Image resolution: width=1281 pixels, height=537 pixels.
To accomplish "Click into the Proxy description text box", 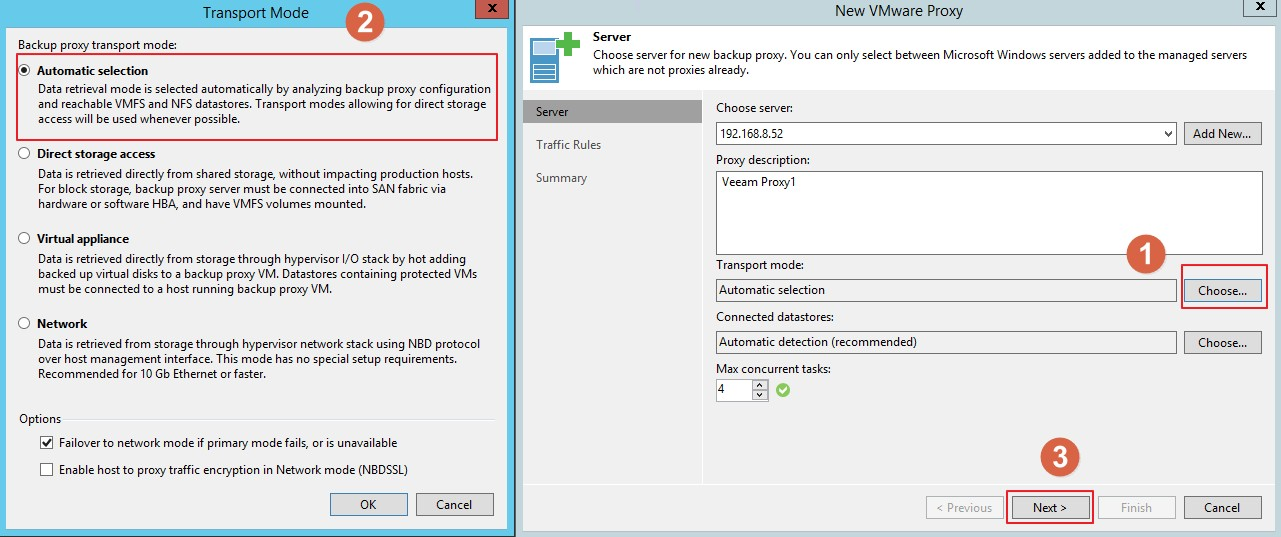I will (988, 212).
